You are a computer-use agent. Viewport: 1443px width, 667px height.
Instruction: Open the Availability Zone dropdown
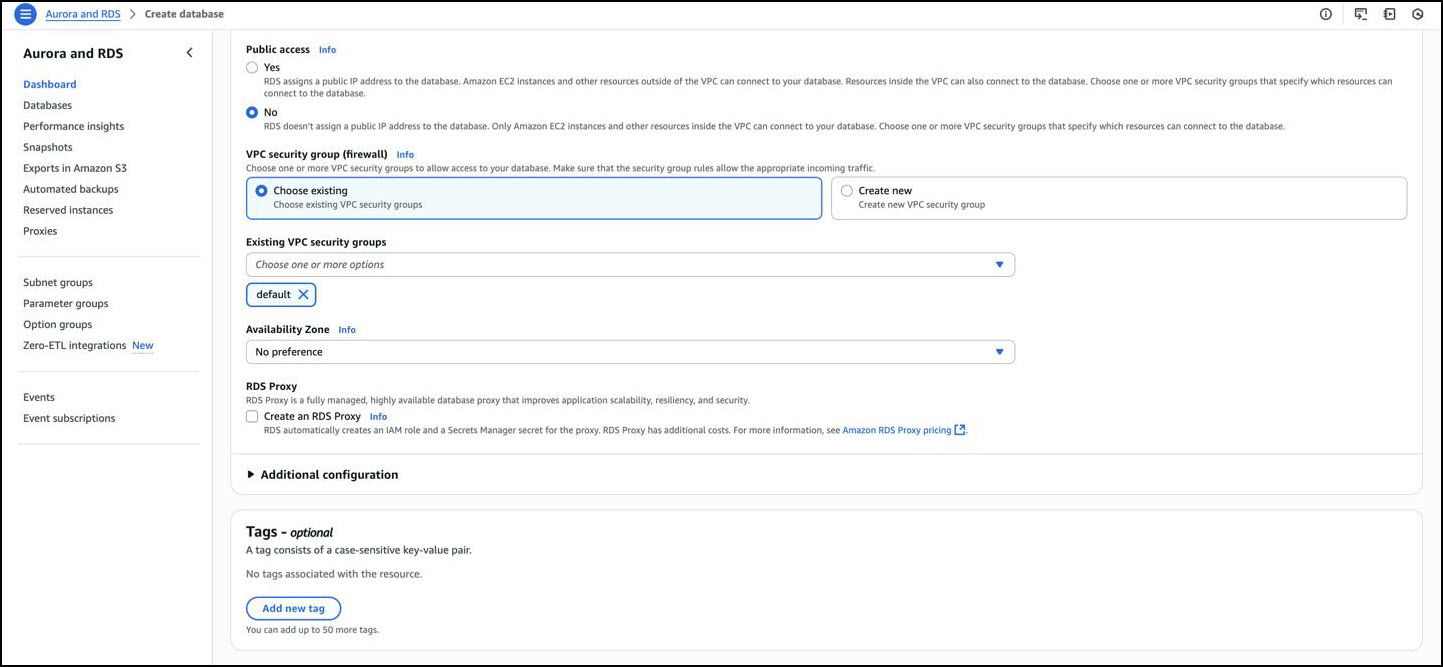[630, 352]
